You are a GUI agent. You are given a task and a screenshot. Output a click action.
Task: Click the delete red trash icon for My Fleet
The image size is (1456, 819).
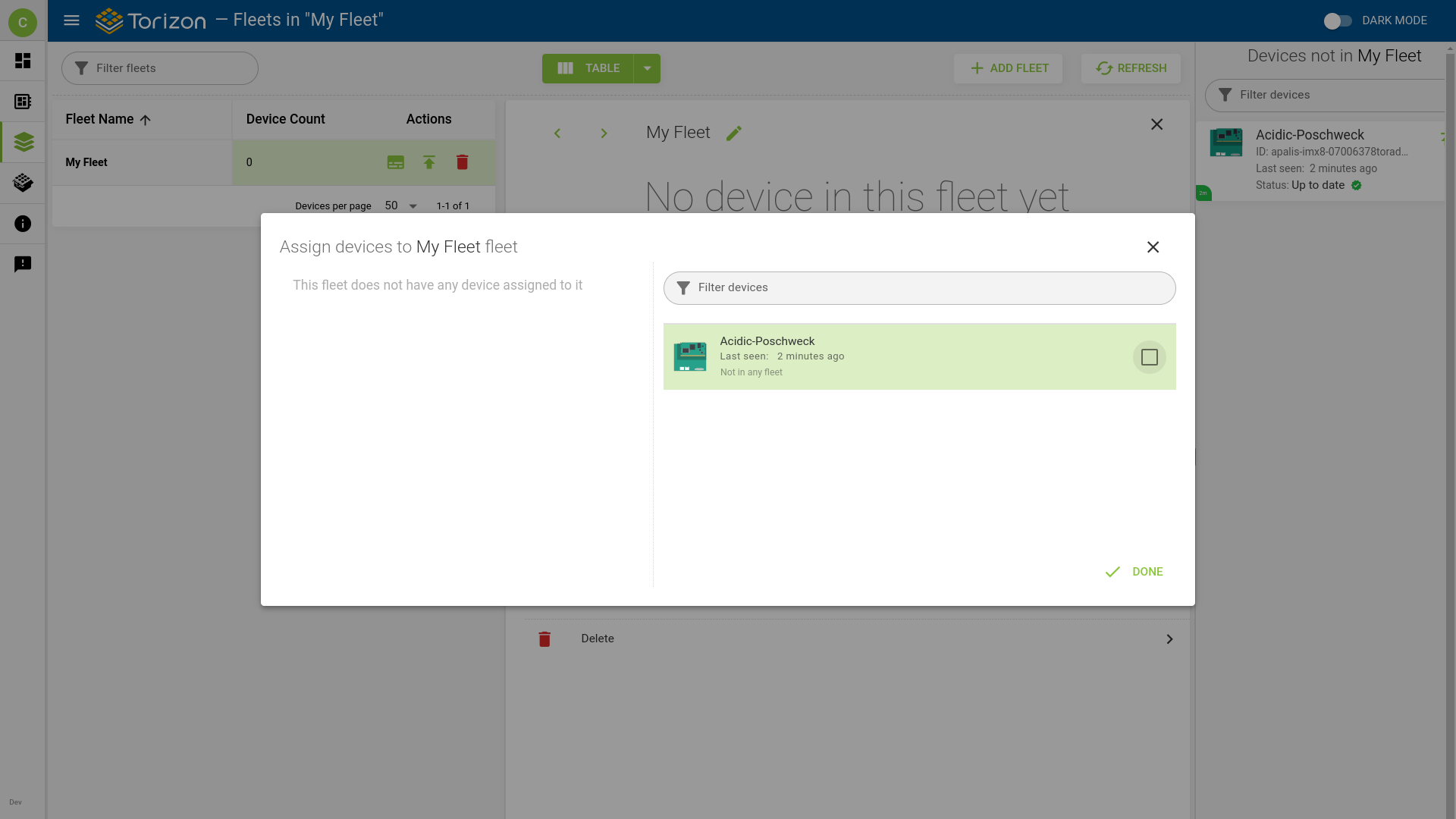point(462,162)
